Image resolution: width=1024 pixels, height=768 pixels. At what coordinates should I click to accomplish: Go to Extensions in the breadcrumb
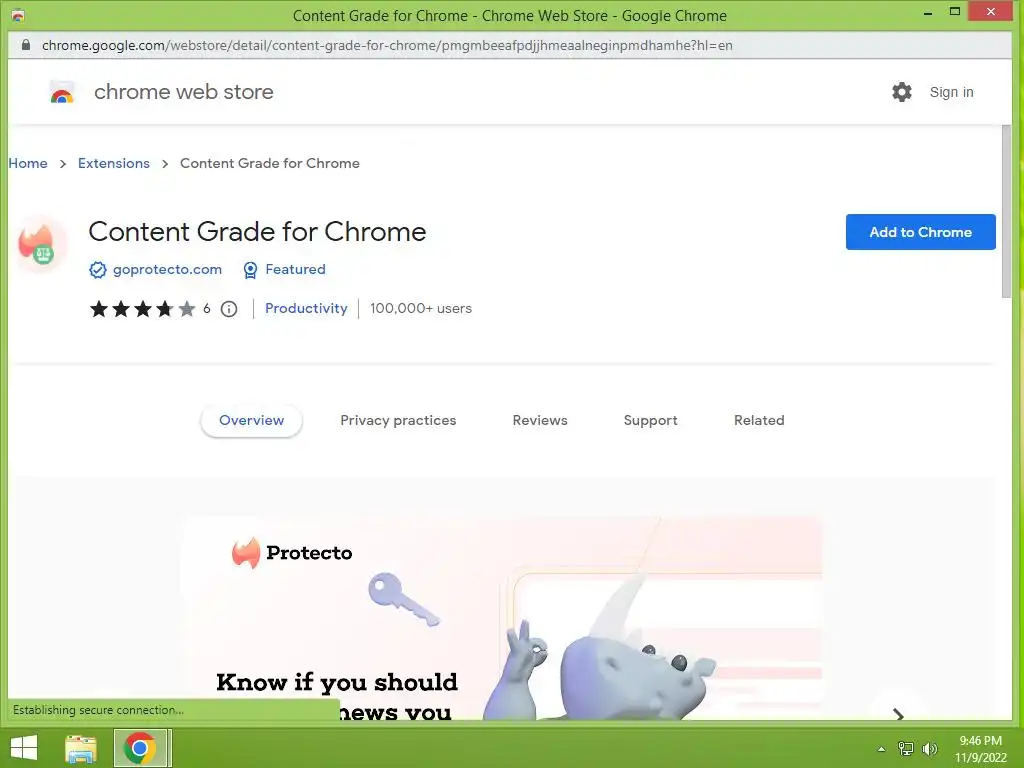point(114,163)
